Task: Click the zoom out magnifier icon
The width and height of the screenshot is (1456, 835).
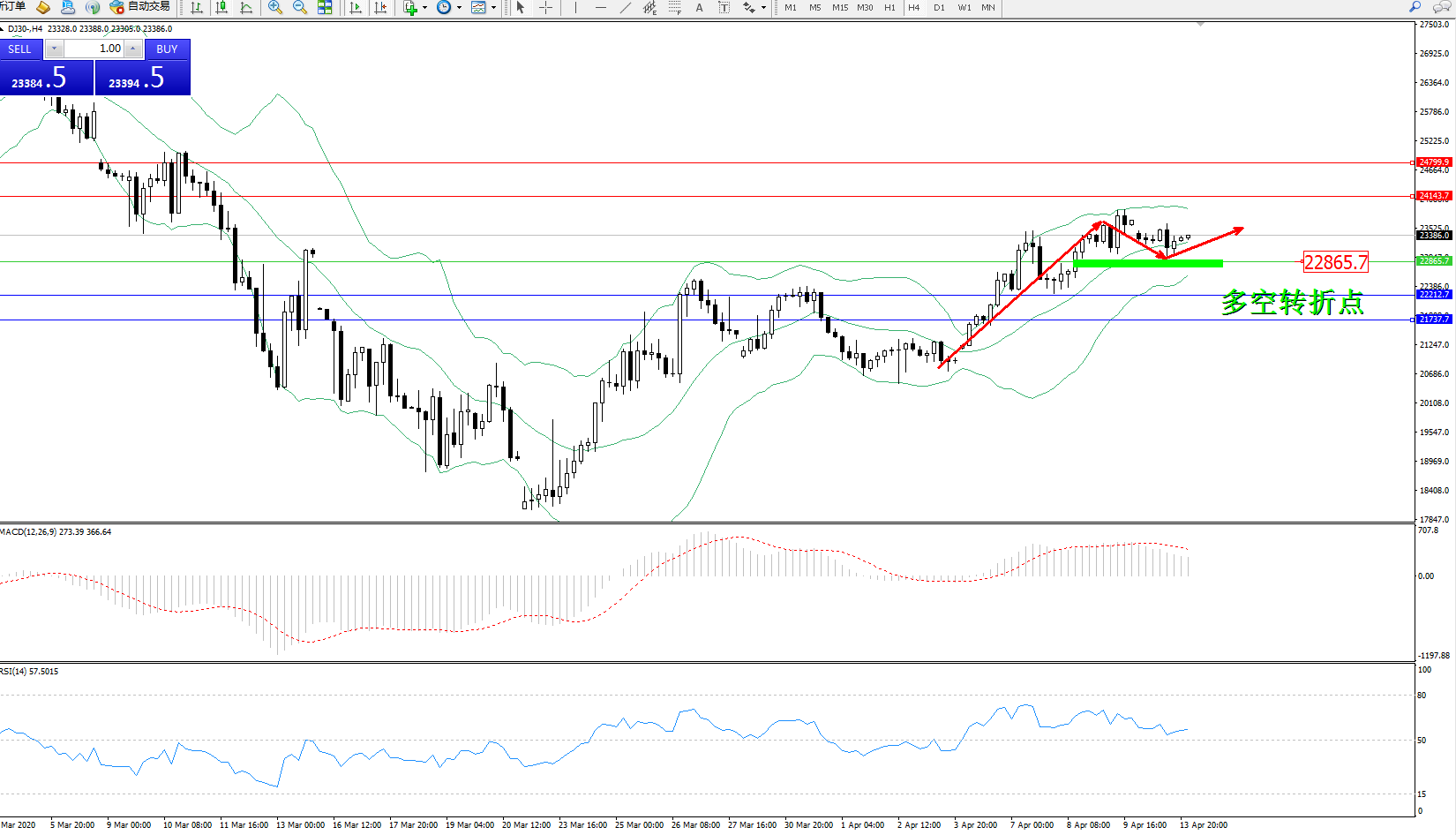Action: pyautogui.click(x=300, y=8)
